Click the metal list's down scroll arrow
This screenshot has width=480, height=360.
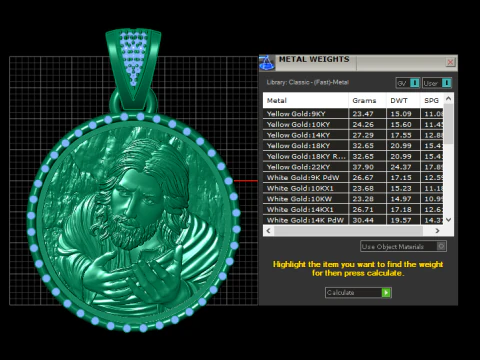[x=448, y=220]
